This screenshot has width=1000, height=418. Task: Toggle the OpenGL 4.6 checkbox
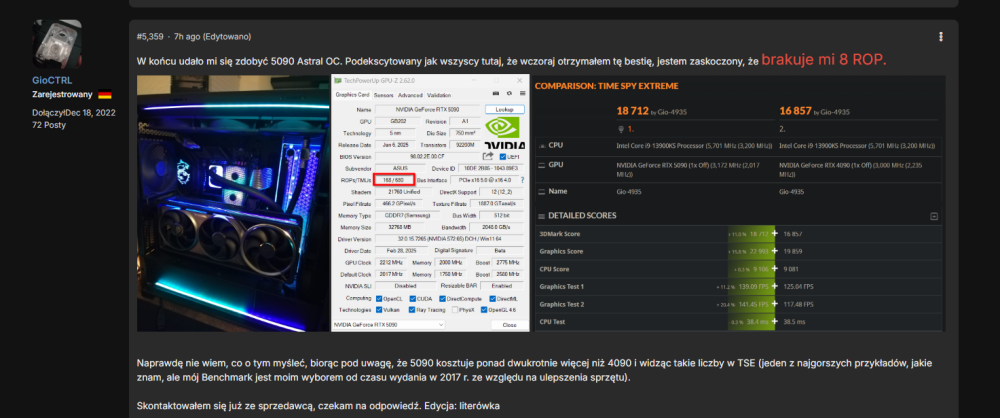coord(485,310)
